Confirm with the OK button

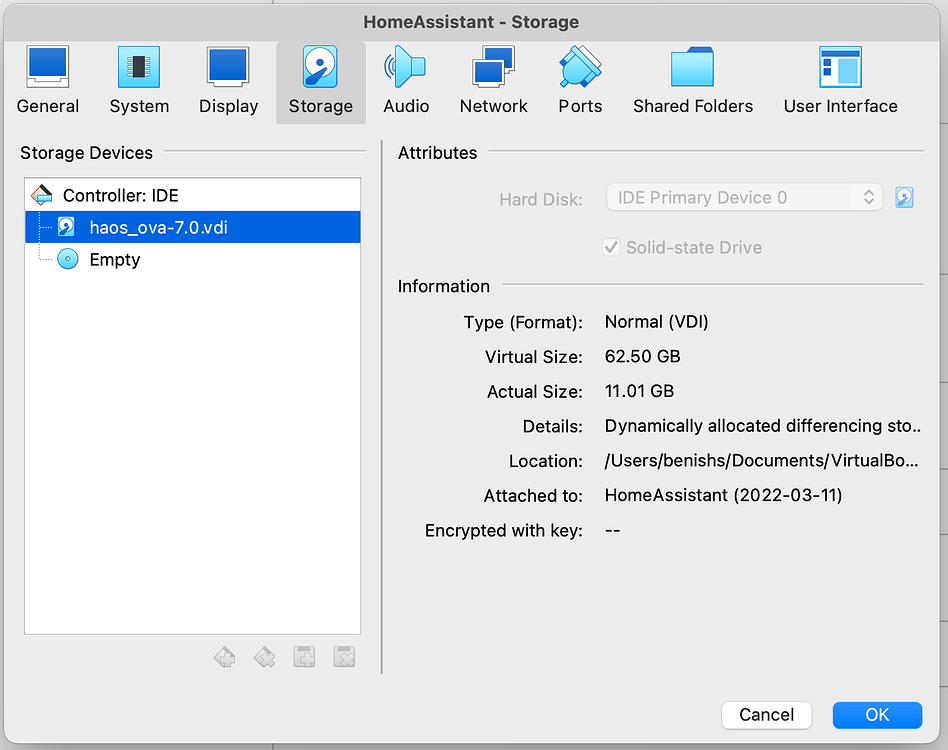877,715
